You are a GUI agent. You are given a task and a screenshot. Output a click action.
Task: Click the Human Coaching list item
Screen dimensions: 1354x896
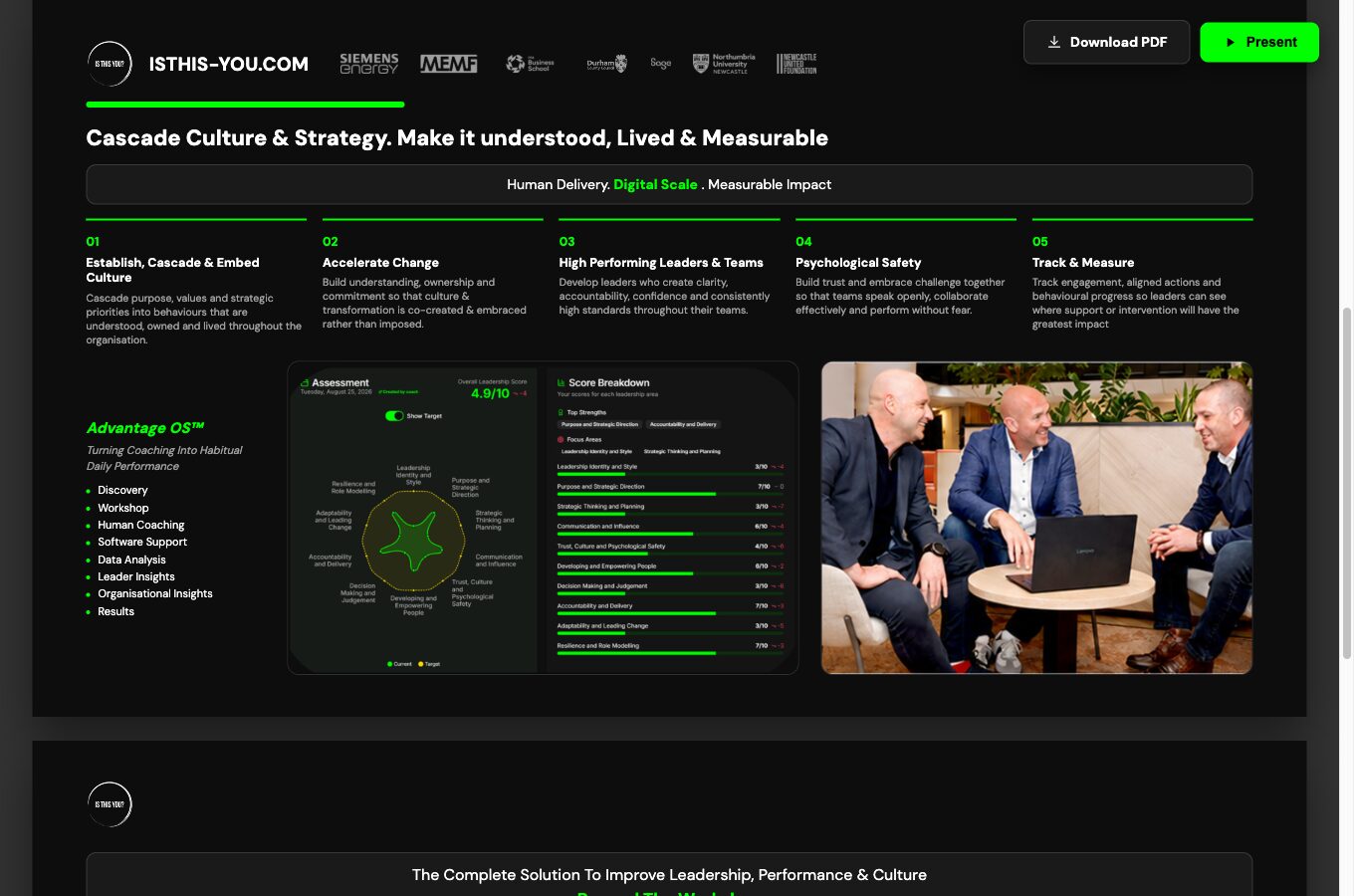coord(141,525)
